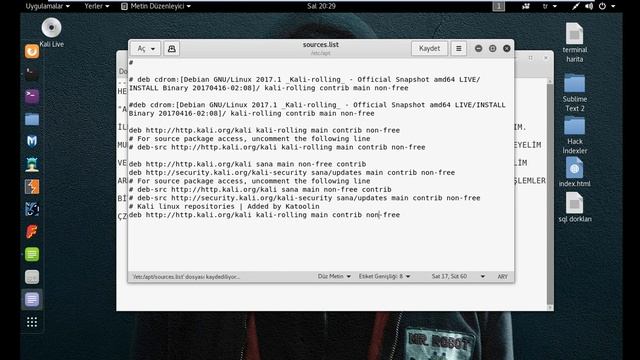This screenshot has width=640, height=360.
Task: Toggle the ARY insert mode indicator
Action: (x=502, y=276)
